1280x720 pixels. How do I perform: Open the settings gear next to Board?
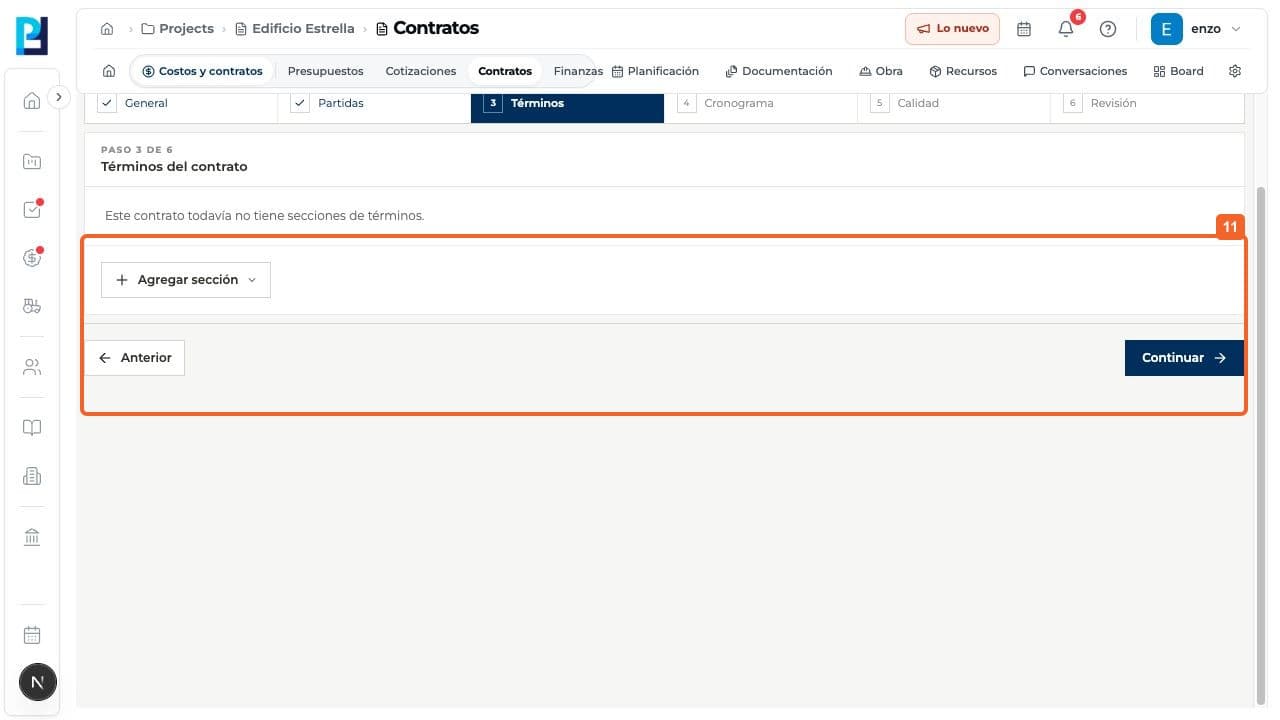[1235, 71]
